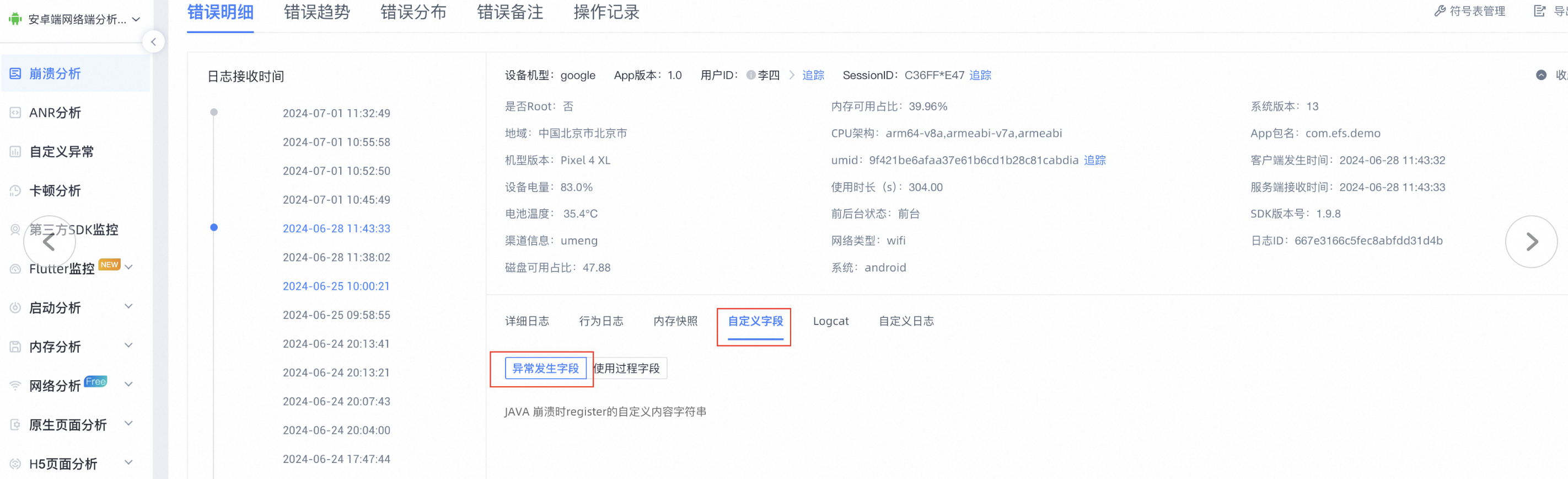1568x479 pixels.
Task: Select log time 2024-06-24 20:13:41
Action: [337, 344]
